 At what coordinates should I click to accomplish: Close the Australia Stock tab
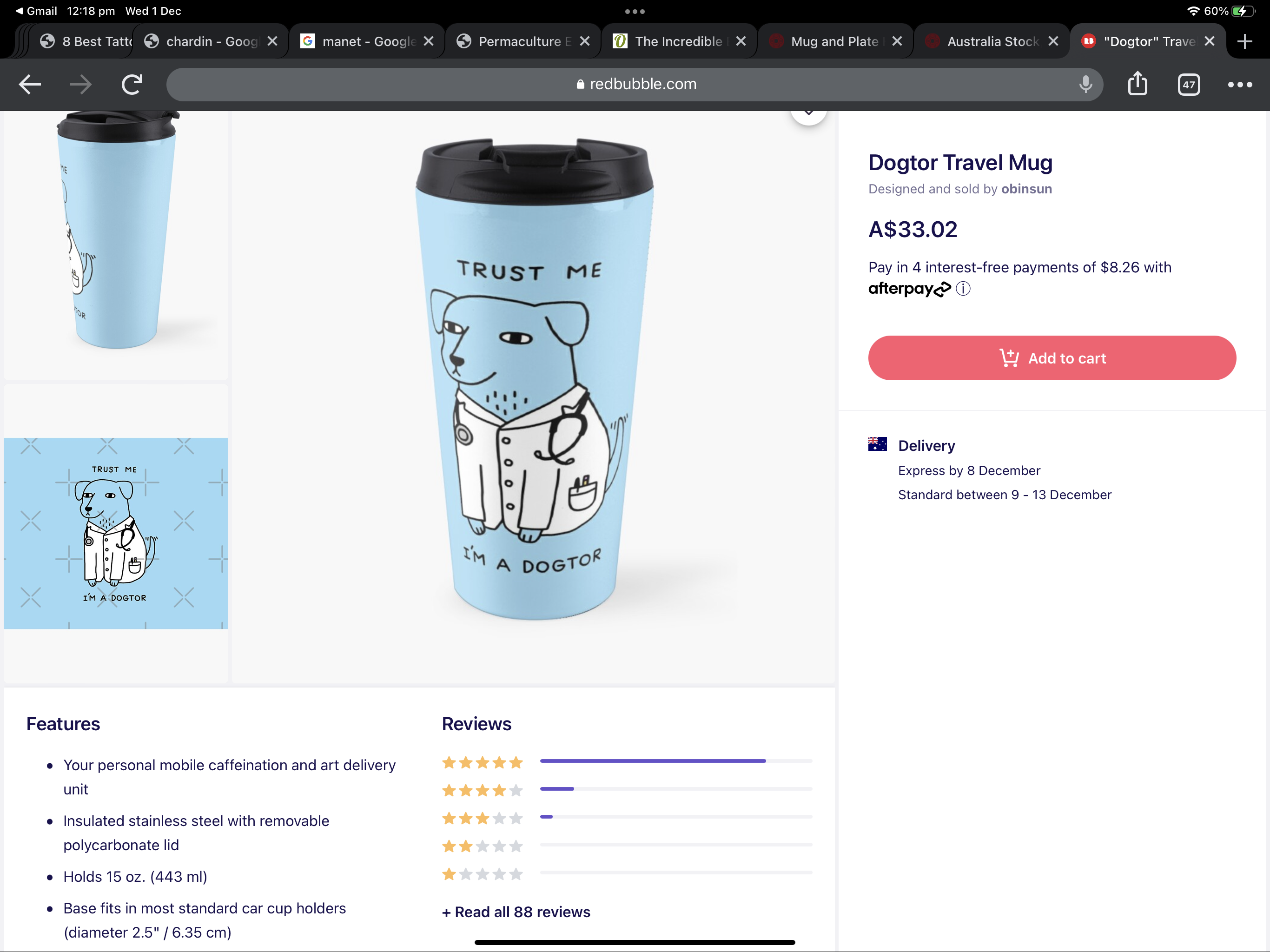point(1053,41)
